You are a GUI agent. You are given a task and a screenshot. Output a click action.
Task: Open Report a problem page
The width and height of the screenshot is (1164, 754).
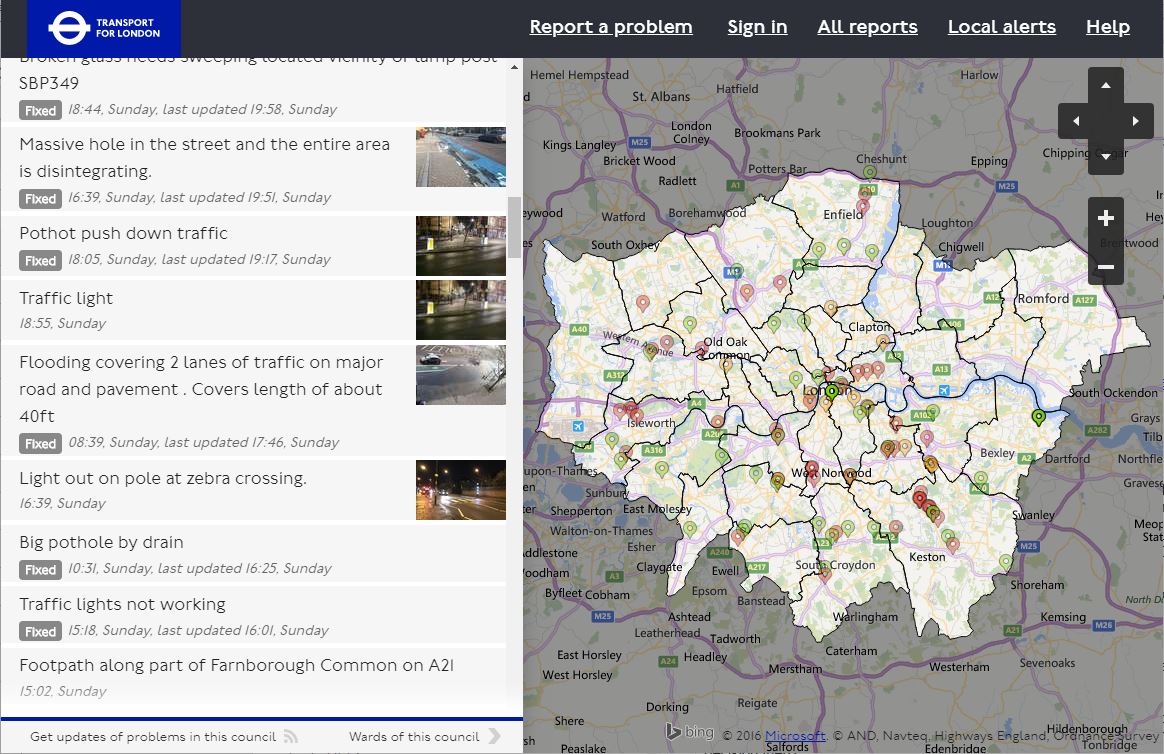pos(610,27)
